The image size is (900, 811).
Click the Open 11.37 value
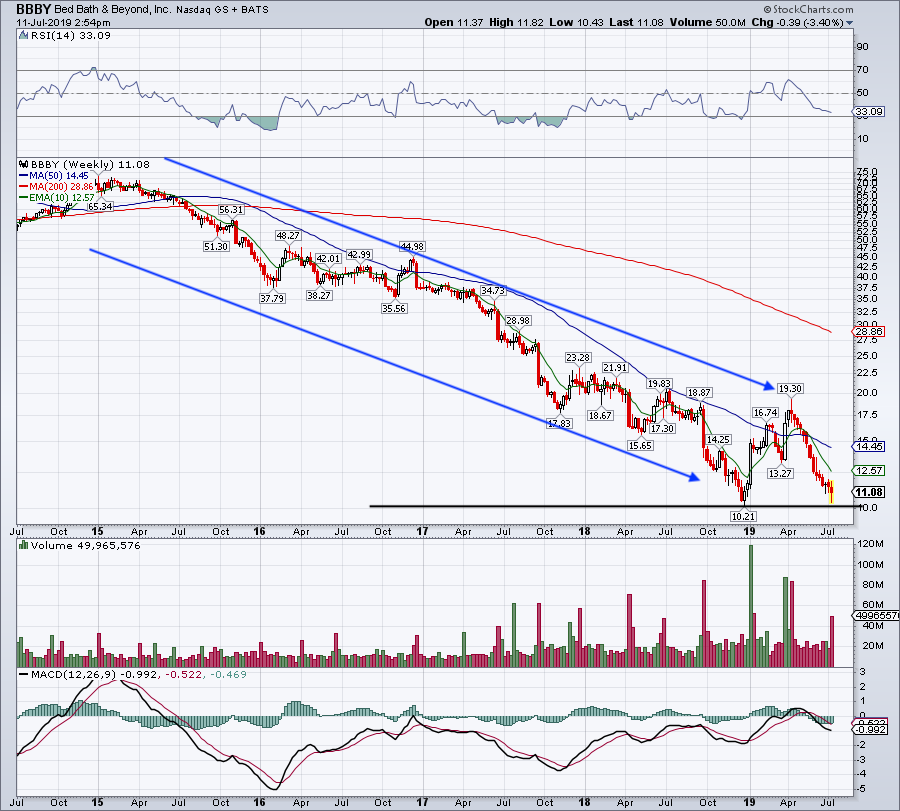point(455,22)
